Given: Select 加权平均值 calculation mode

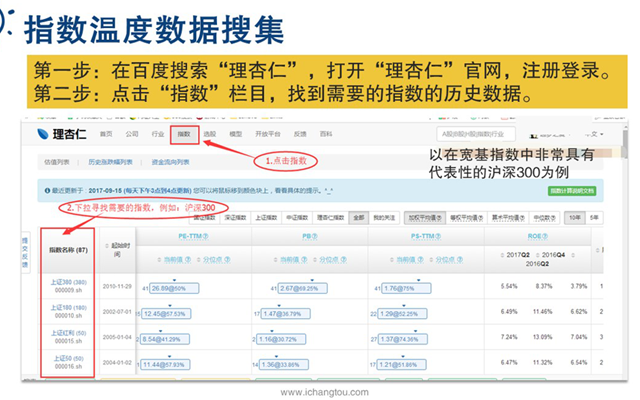Looking at the screenshot, I should [425, 218].
